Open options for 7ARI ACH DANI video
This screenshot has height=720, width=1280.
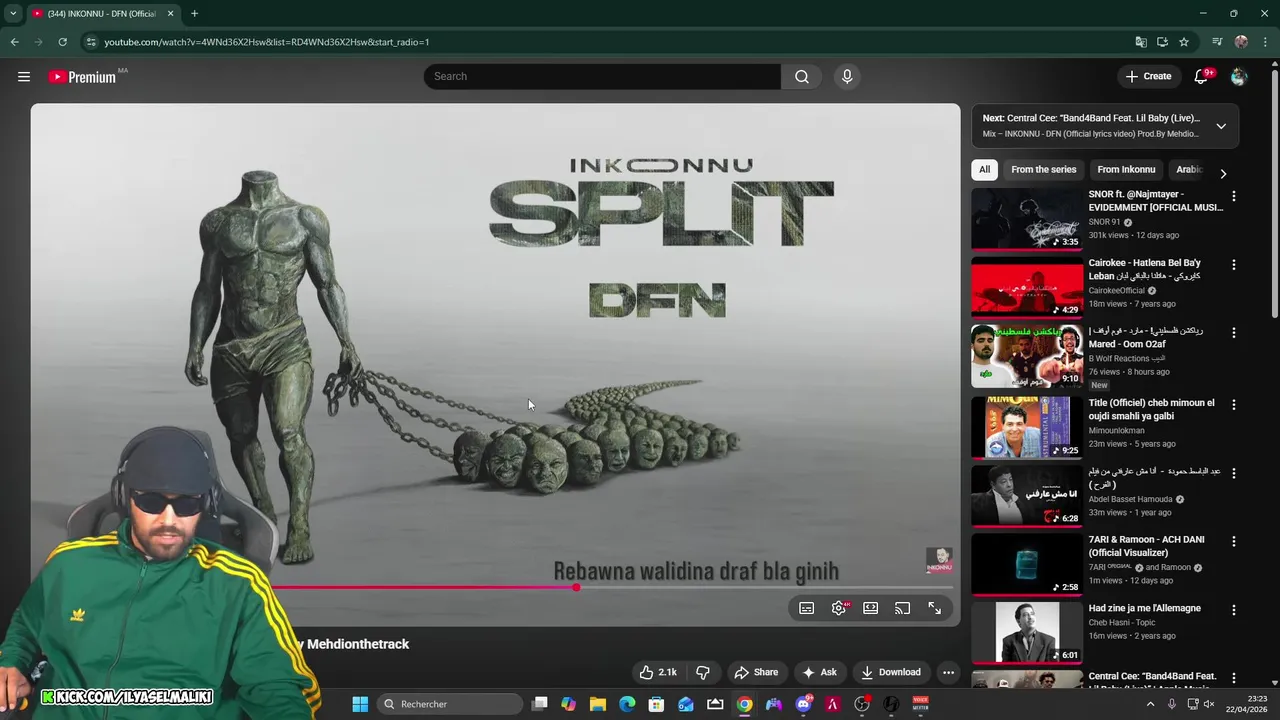pyautogui.click(x=1233, y=541)
